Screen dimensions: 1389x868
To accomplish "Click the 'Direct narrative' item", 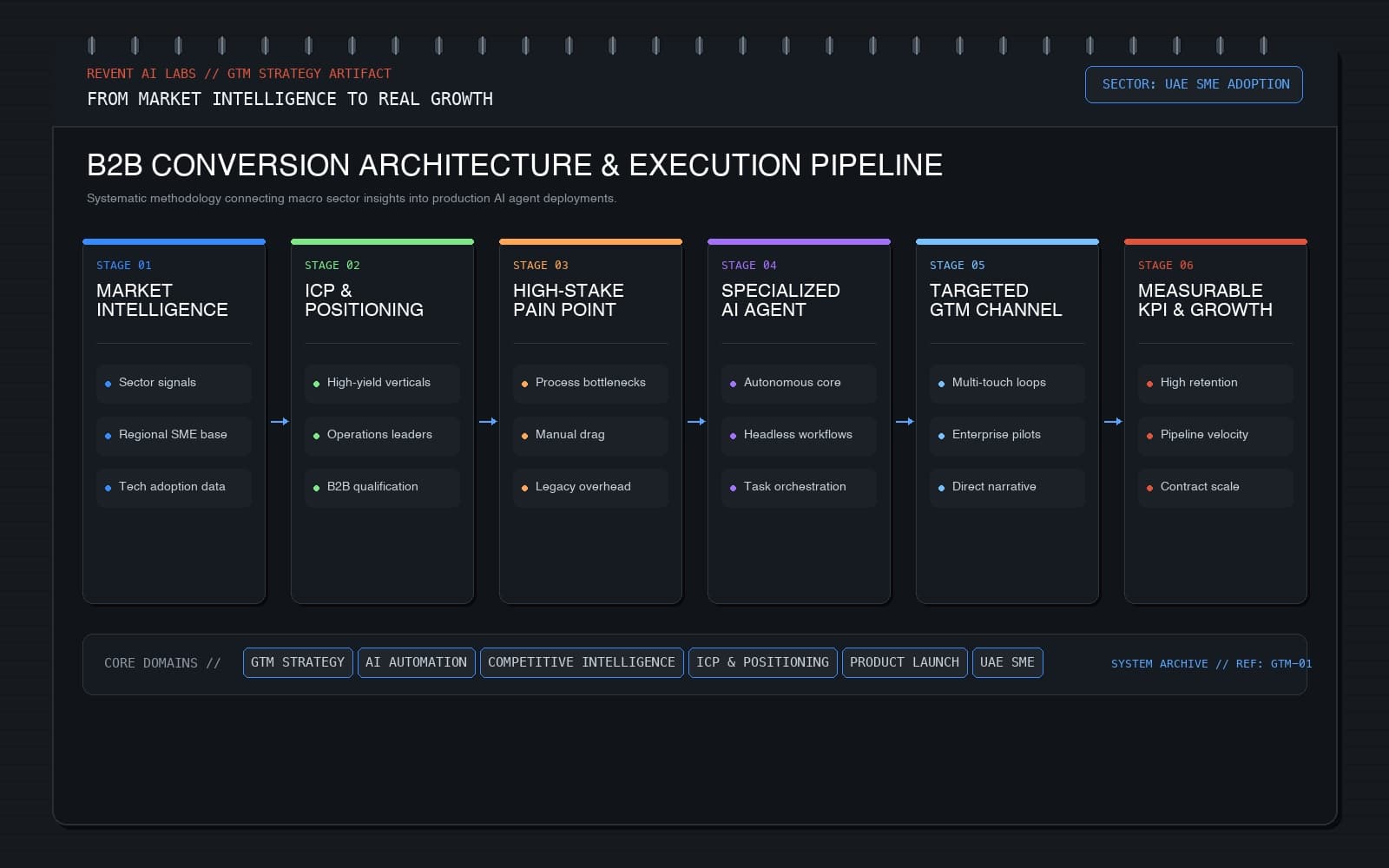I will 1007,487.
